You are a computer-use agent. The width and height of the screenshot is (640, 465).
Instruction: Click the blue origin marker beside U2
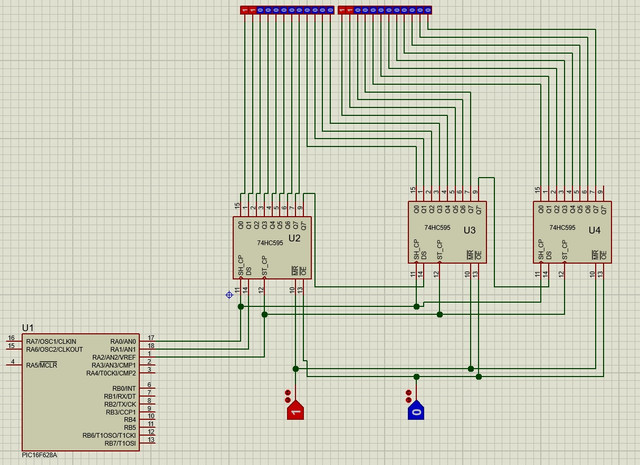click(x=229, y=295)
